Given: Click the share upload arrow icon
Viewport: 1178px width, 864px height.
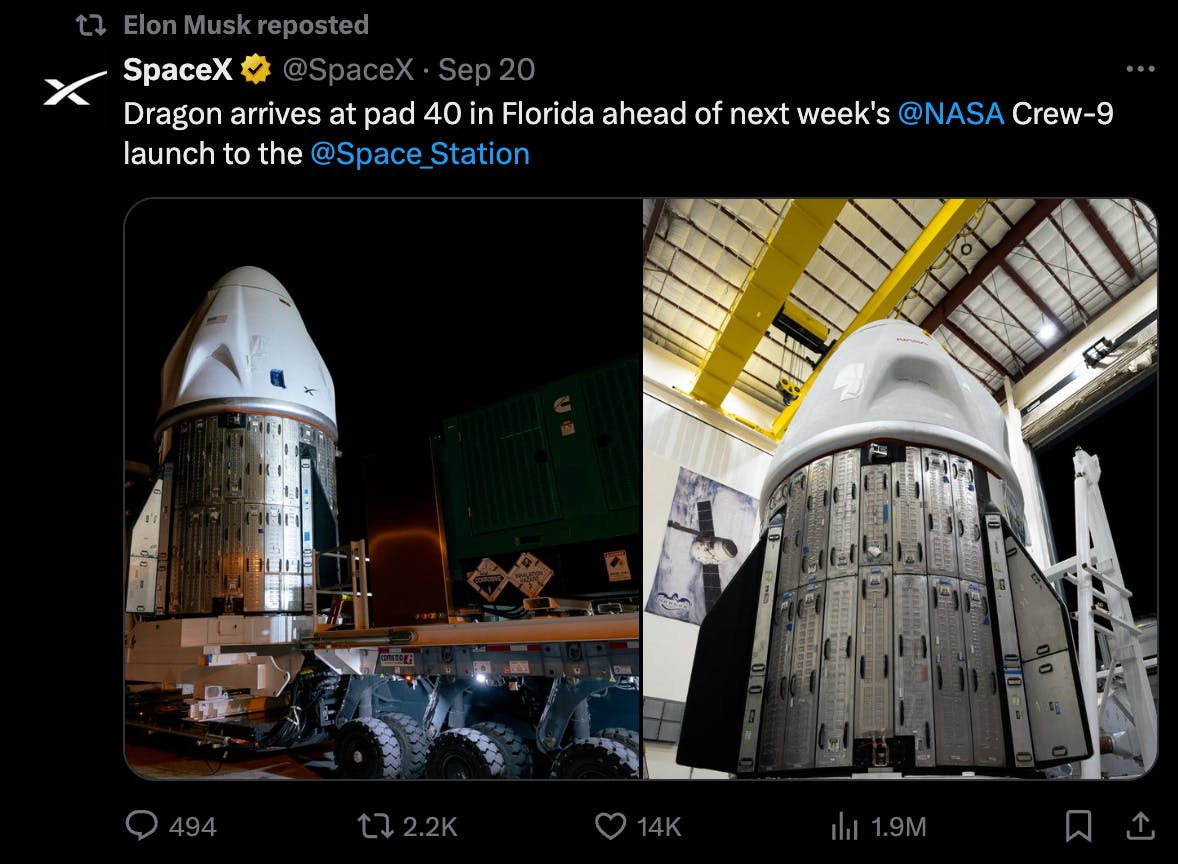Looking at the screenshot, I should (1139, 826).
